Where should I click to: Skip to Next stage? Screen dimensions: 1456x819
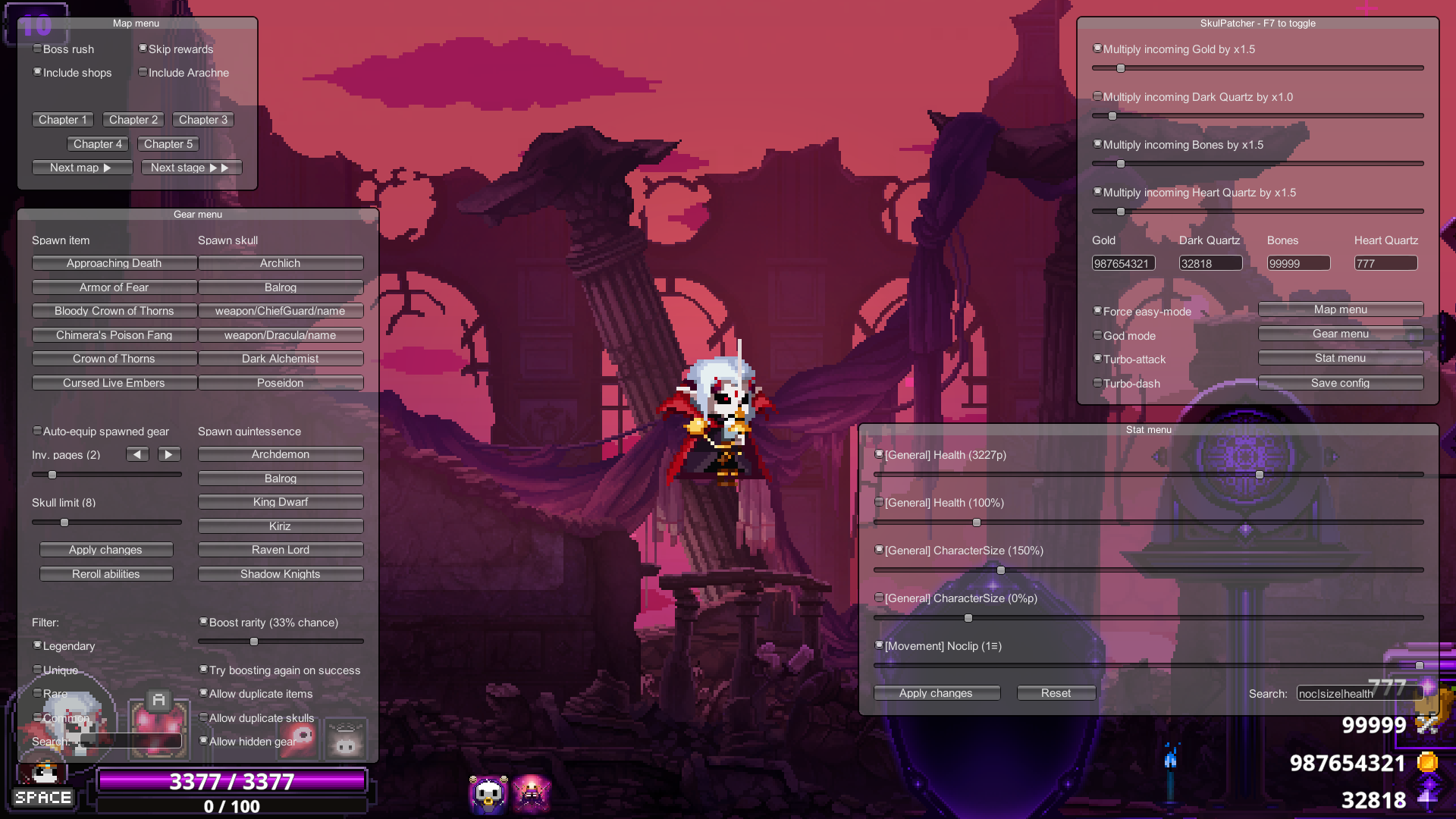191,168
